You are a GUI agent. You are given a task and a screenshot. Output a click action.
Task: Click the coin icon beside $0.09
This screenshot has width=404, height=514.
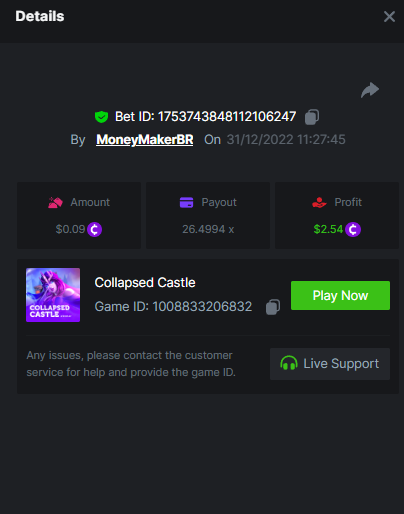point(95,229)
